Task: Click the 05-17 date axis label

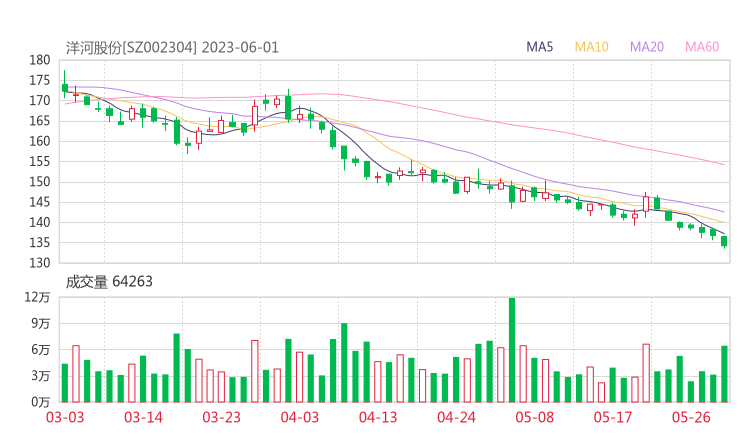Action: pyautogui.click(x=613, y=417)
